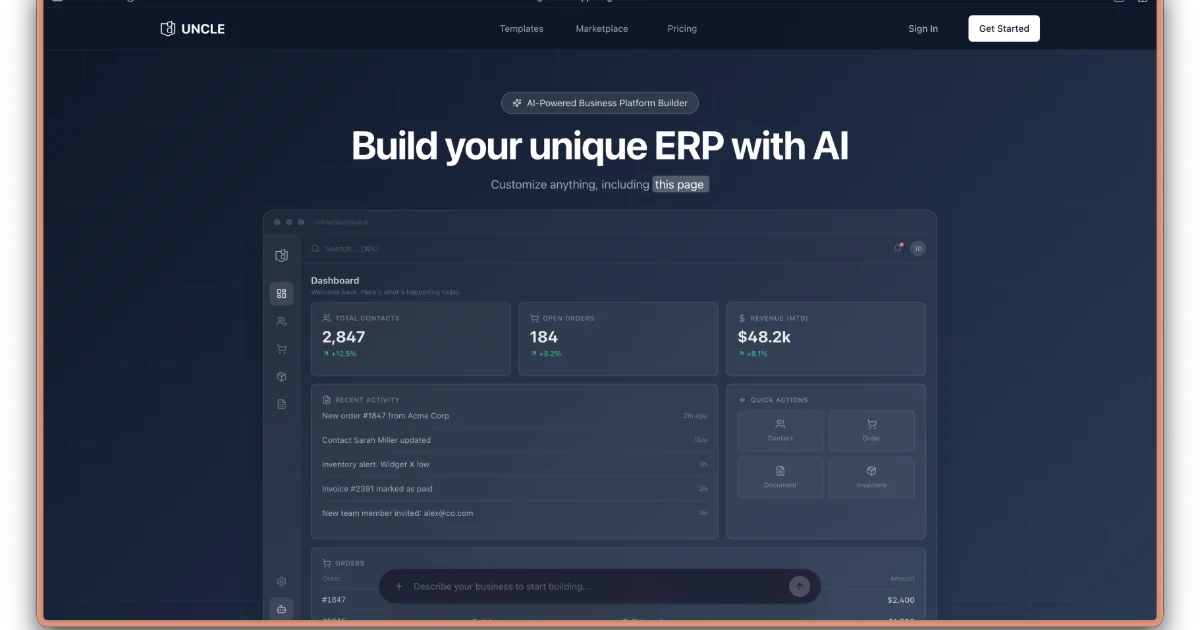
Task: Click the UNCLE logo in the header
Action: pos(192,29)
